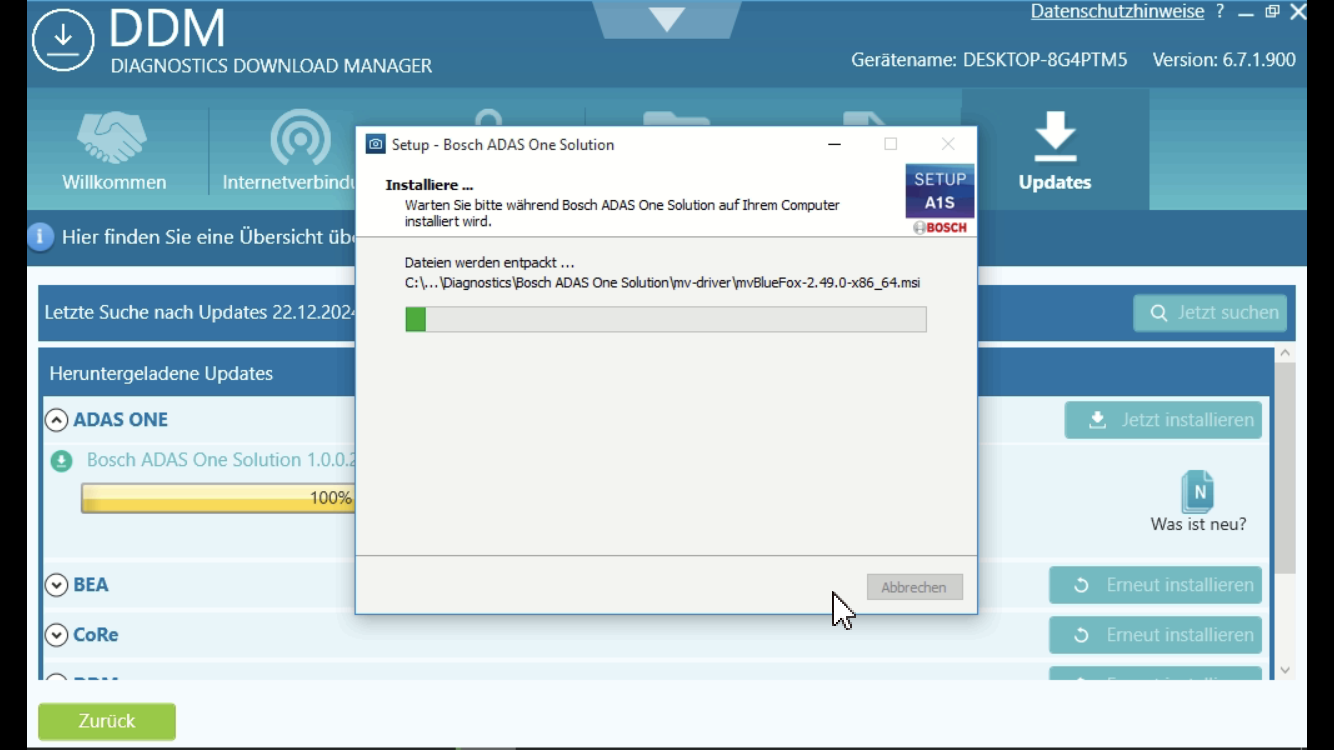The width and height of the screenshot is (1334, 750).
Task: Click the help question mark icon
Action: point(1220,12)
